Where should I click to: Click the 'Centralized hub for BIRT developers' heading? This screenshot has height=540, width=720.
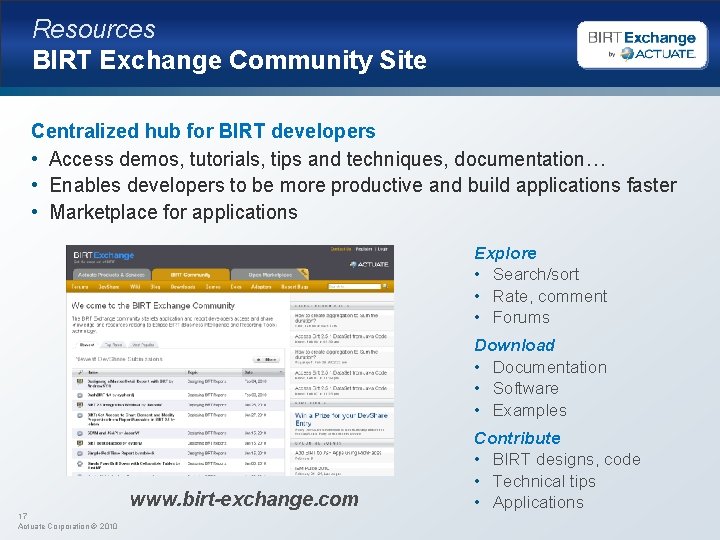click(x=203, y=131)
